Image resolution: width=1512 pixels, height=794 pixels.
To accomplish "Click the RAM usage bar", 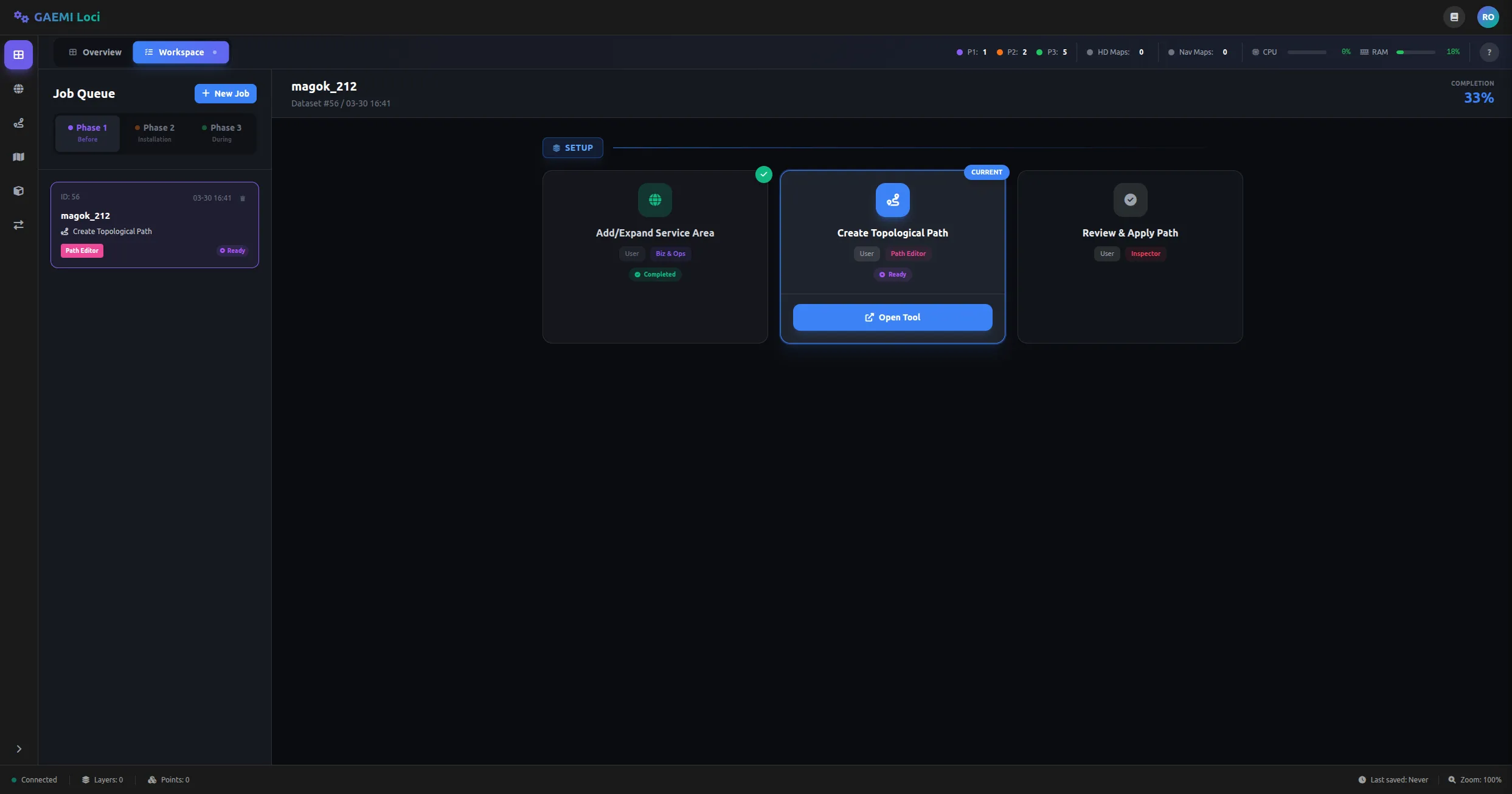I will coord(1415,52).
